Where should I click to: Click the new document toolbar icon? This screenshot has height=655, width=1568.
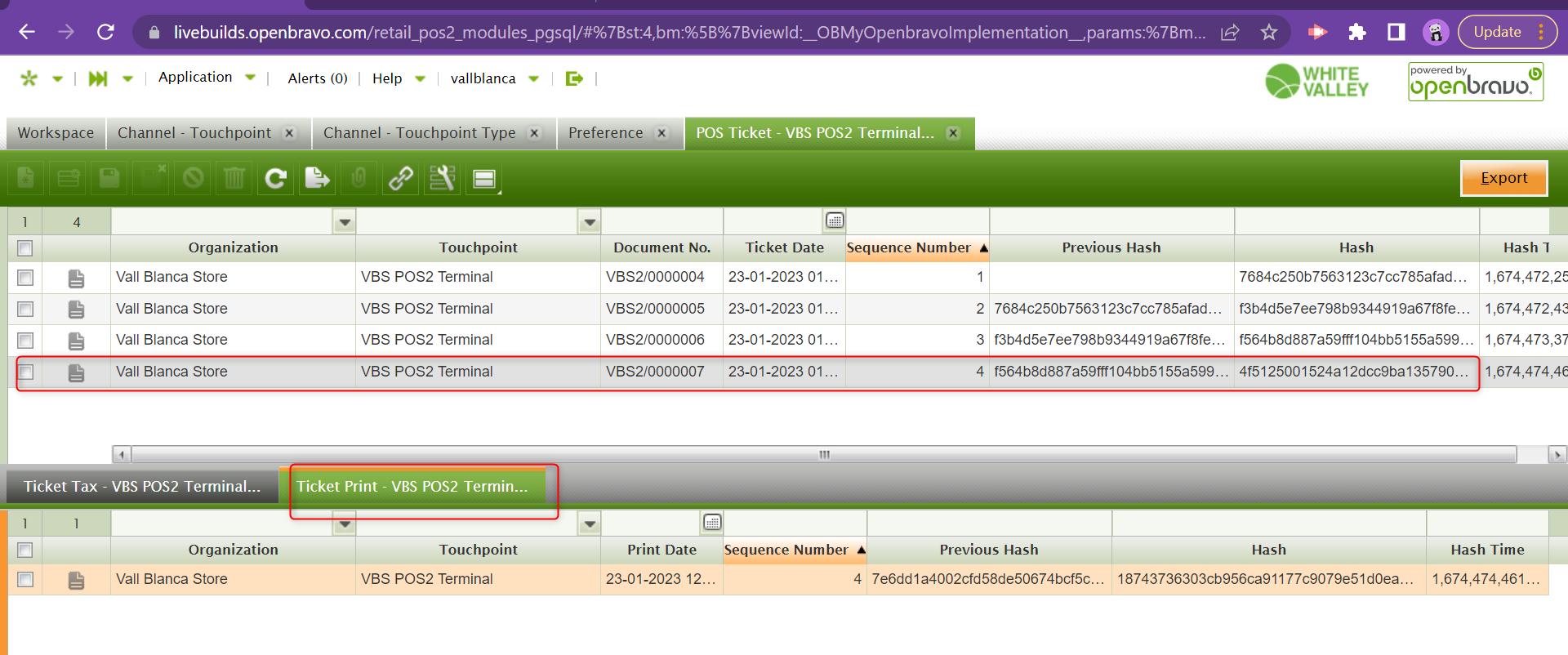tap(26, 178)
